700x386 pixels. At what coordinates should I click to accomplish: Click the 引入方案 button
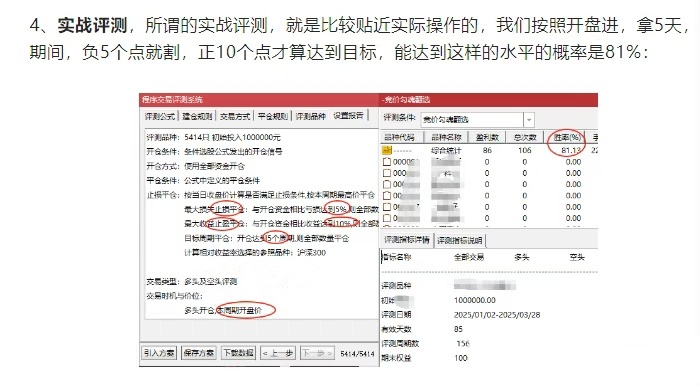coord(159,353)
